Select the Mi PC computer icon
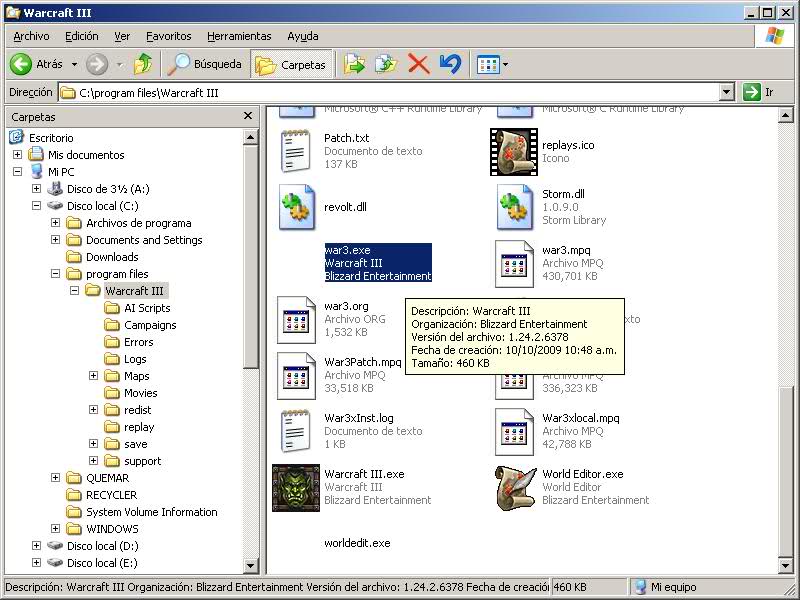 point(36,172)
